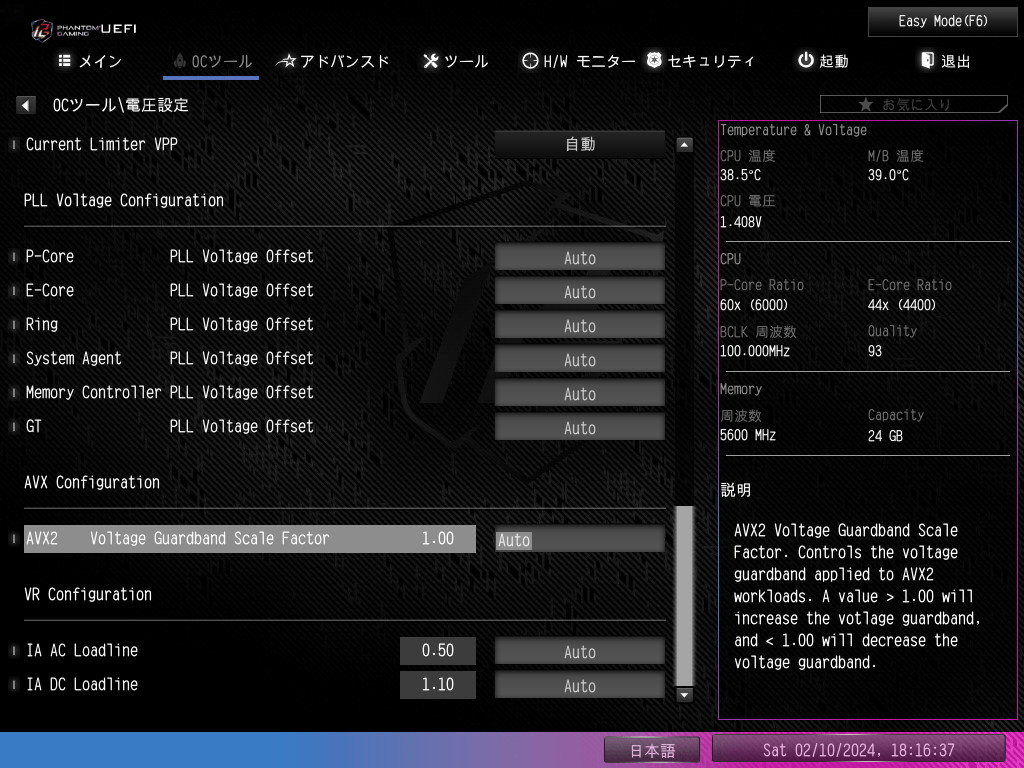Viewport: 1024px width, 768px height.
Task: Open the H/W モニター tab
Action: (579, 61)
